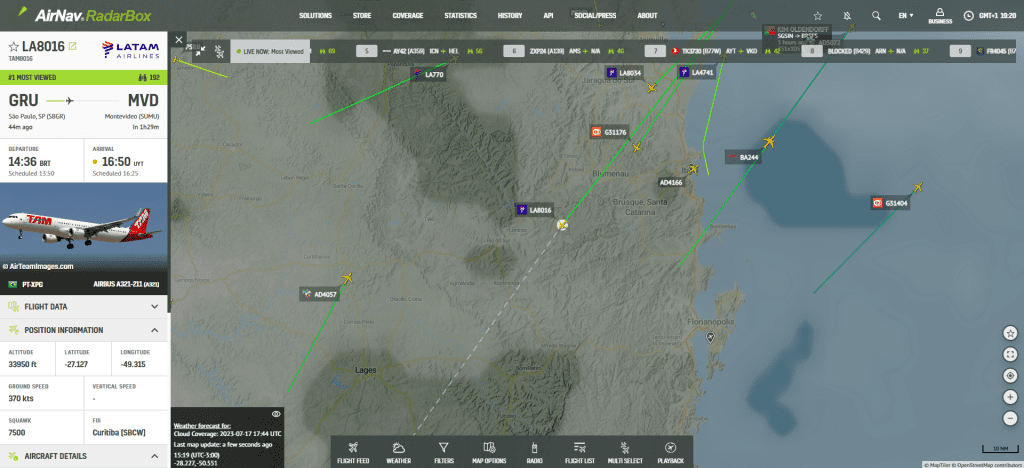Click the search magnifier icon
Viewport: 1024px width, 468px height.
point(876,16)
